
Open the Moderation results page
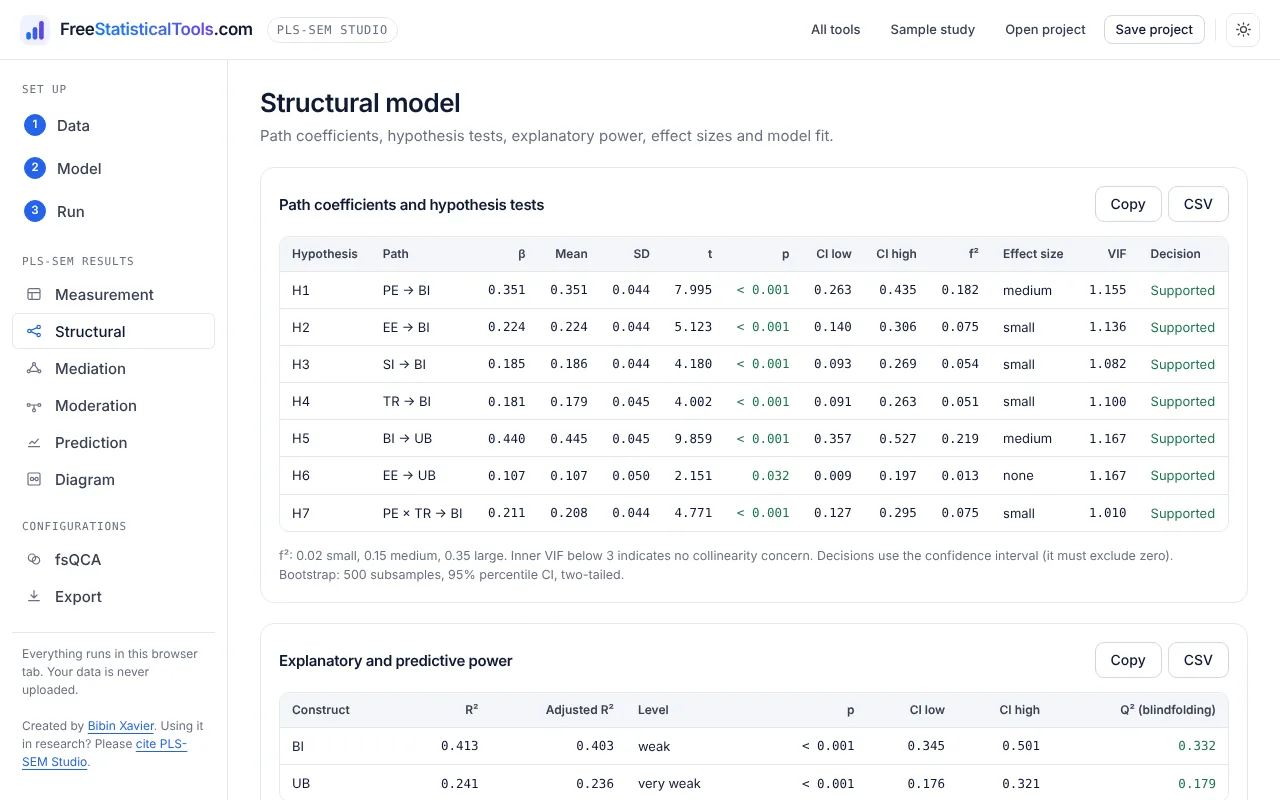pyautogui.click(x=113, y=406)
